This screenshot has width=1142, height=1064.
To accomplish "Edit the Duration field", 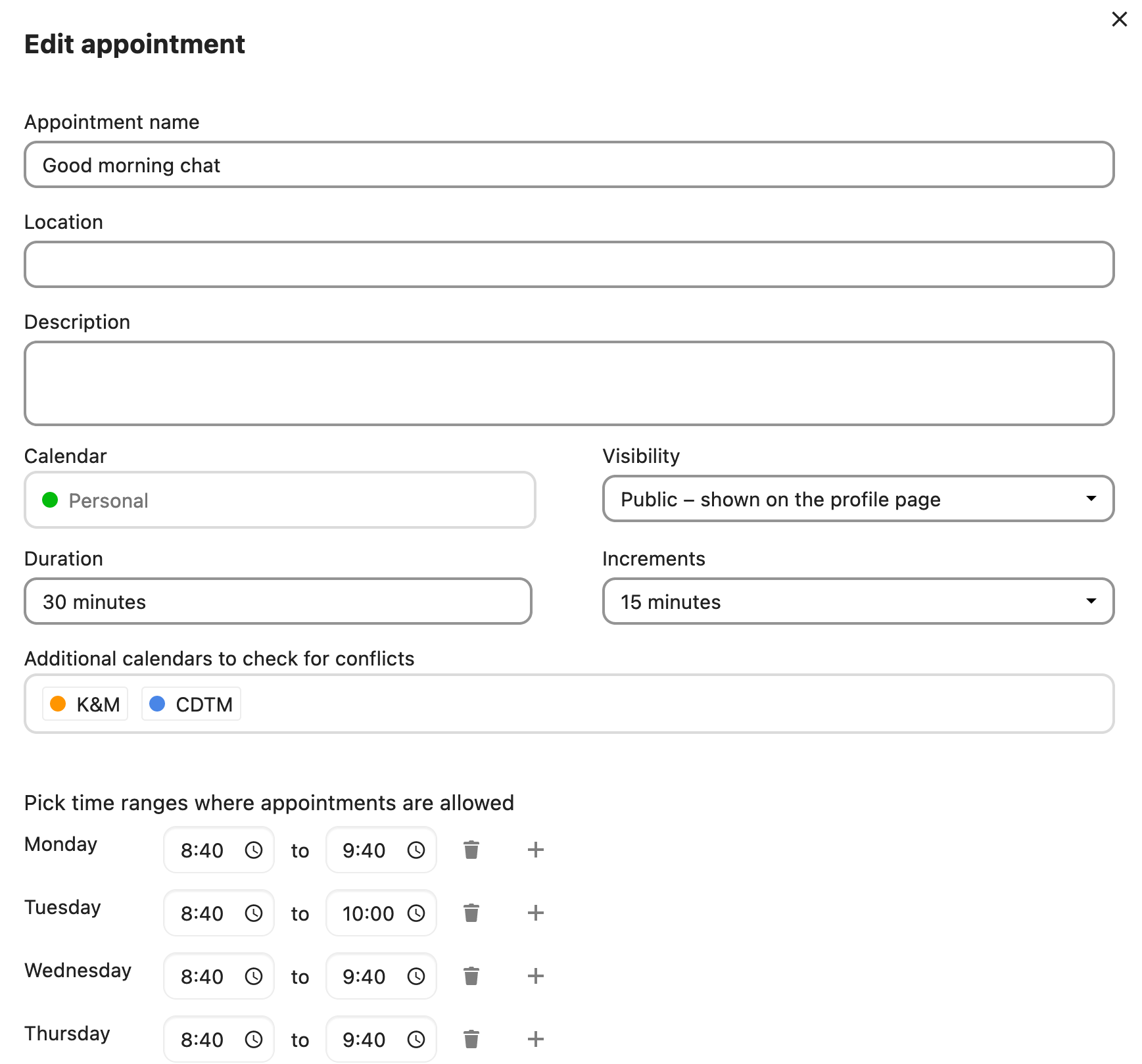I will tap(277, 602).
